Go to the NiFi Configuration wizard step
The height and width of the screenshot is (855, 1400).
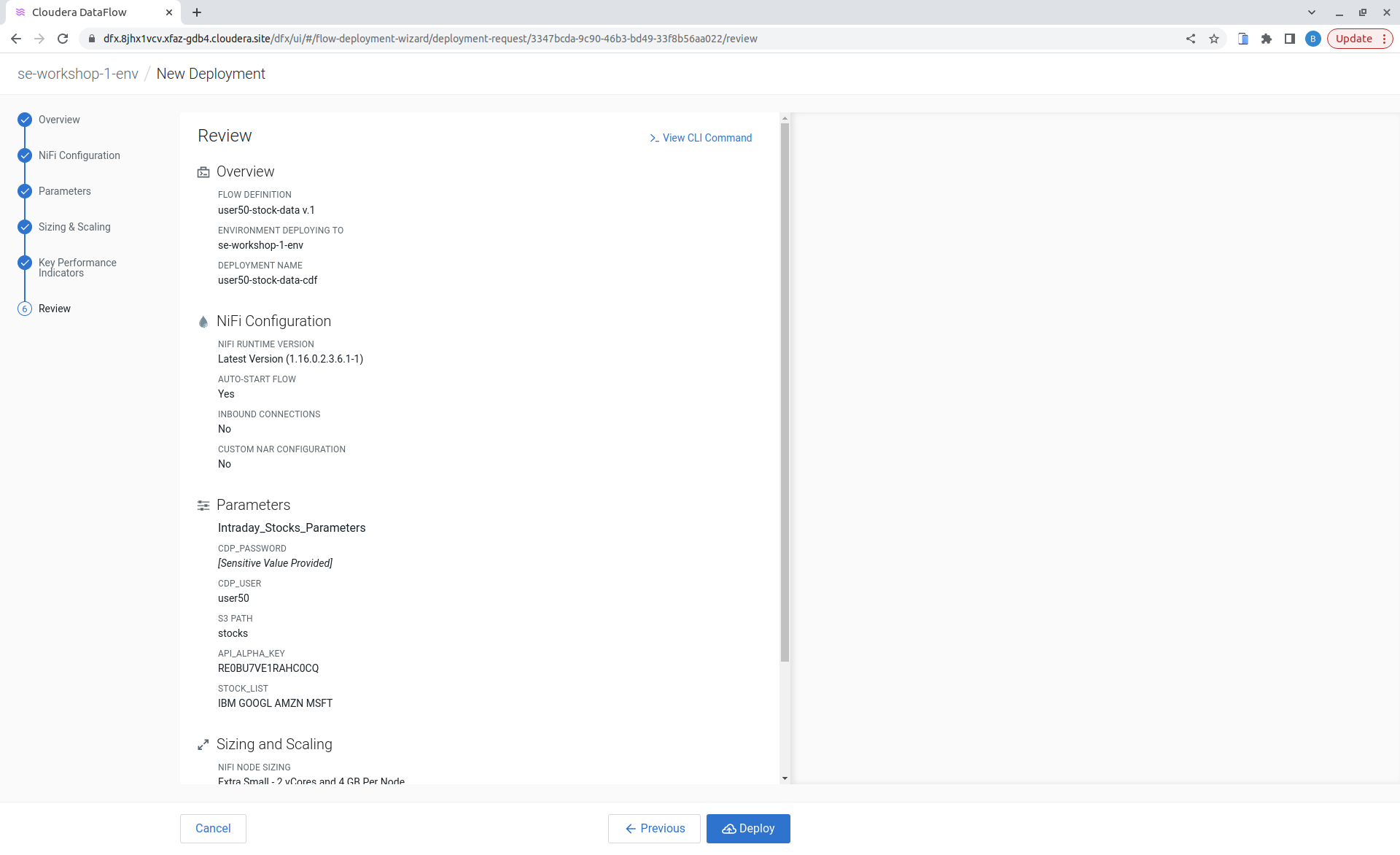pos(79,155)
